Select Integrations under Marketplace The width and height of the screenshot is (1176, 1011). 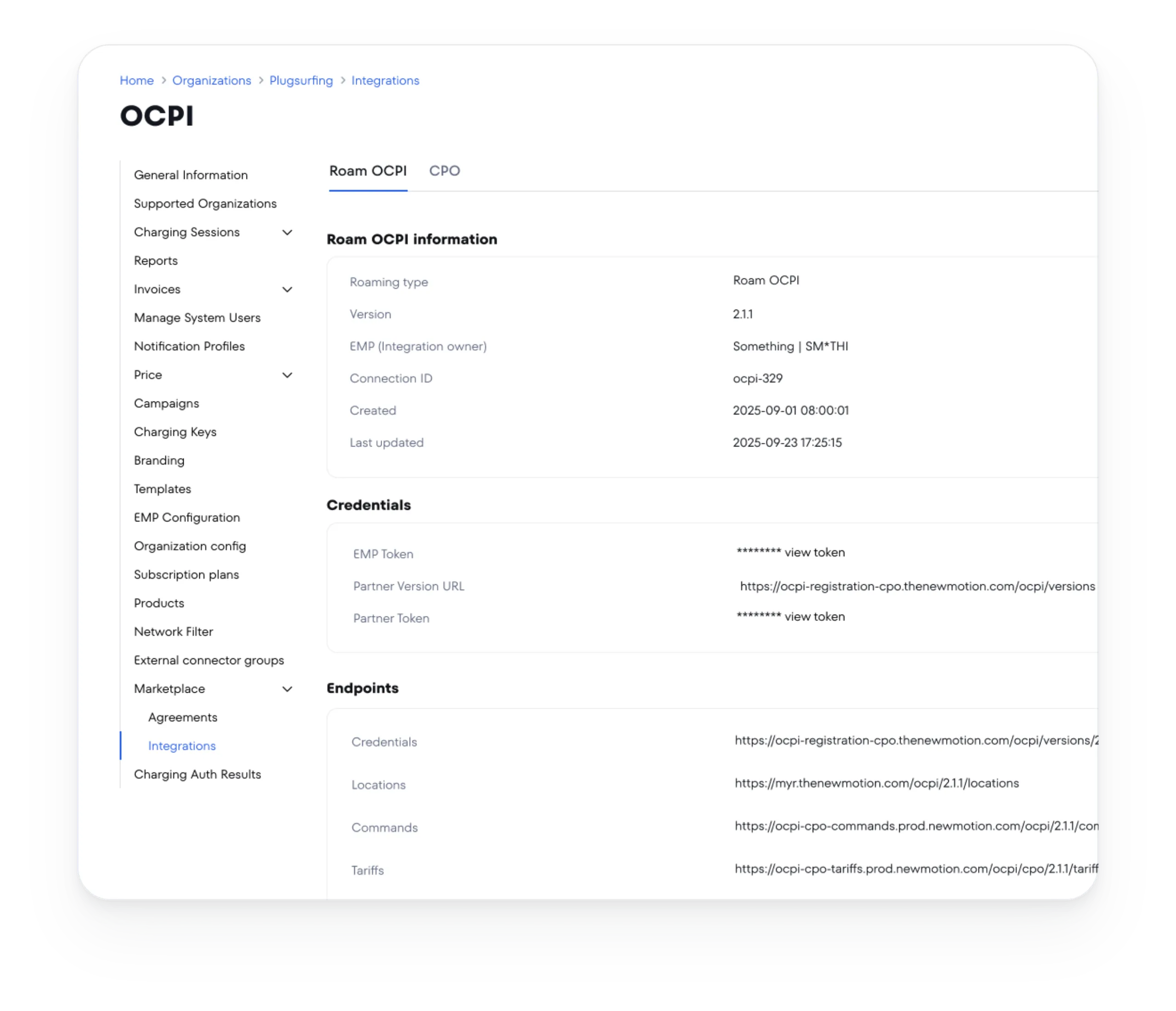coord(182,746)
